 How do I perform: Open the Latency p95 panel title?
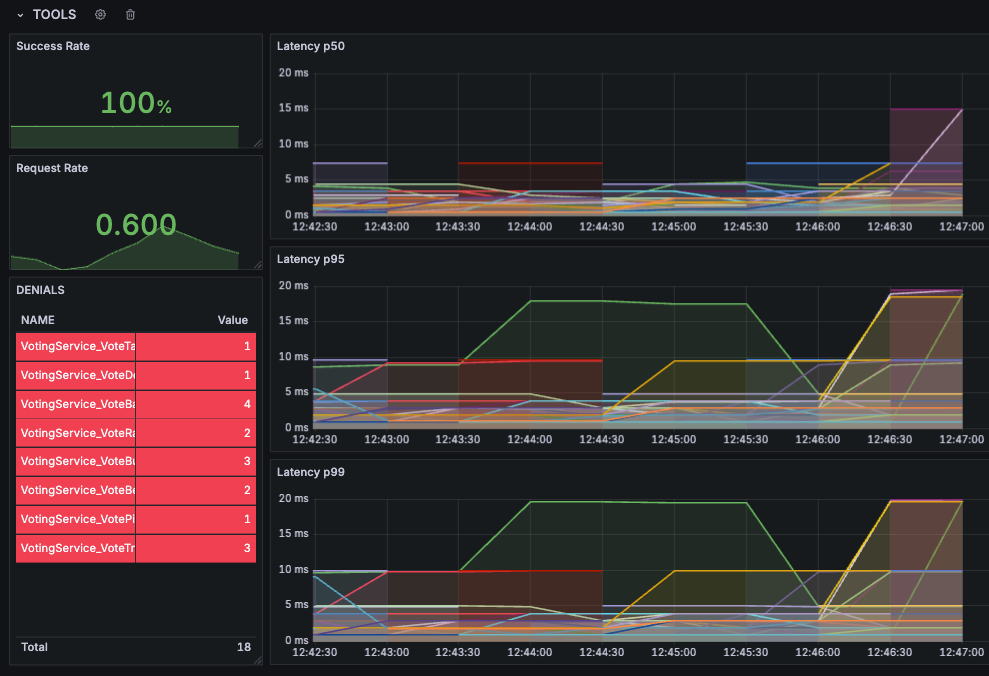[x=311, y=259]
